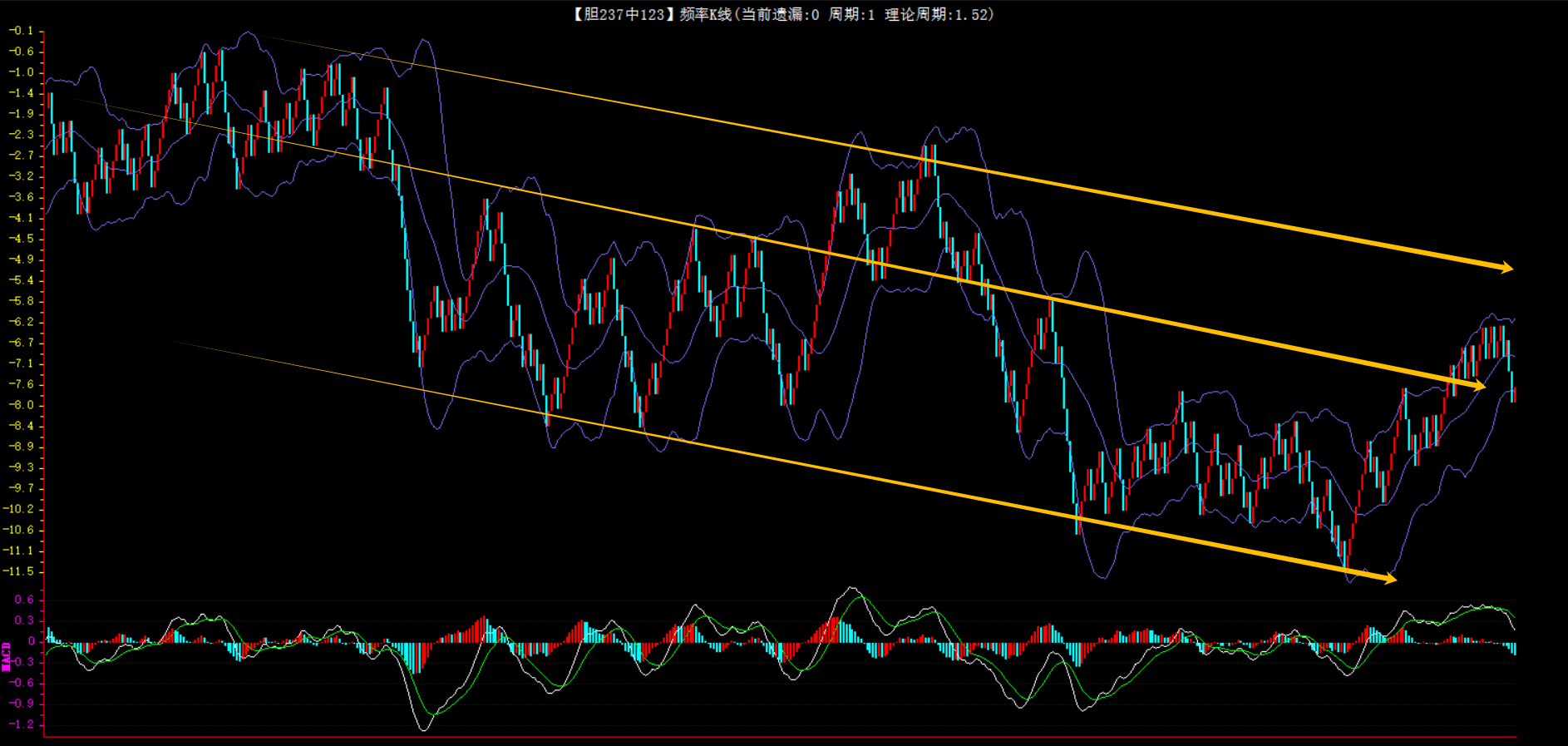This screenshot has height=746, width=1568.
Task: Select the -5.4 axis label
Action: [21, 280]
